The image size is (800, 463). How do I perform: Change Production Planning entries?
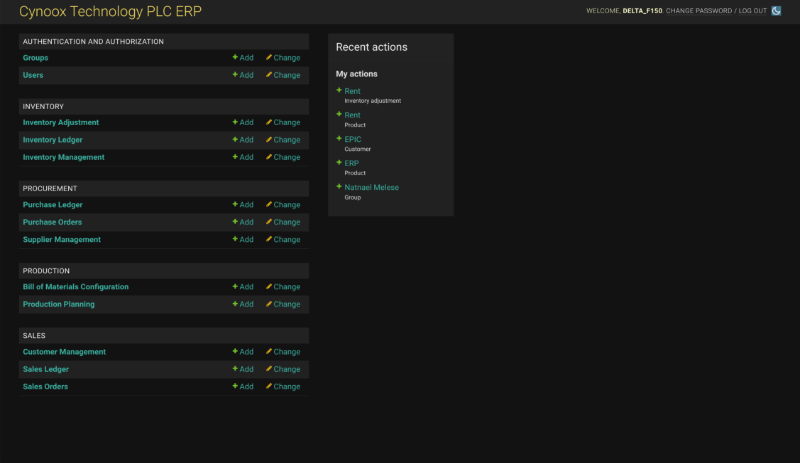coord(283,304)
